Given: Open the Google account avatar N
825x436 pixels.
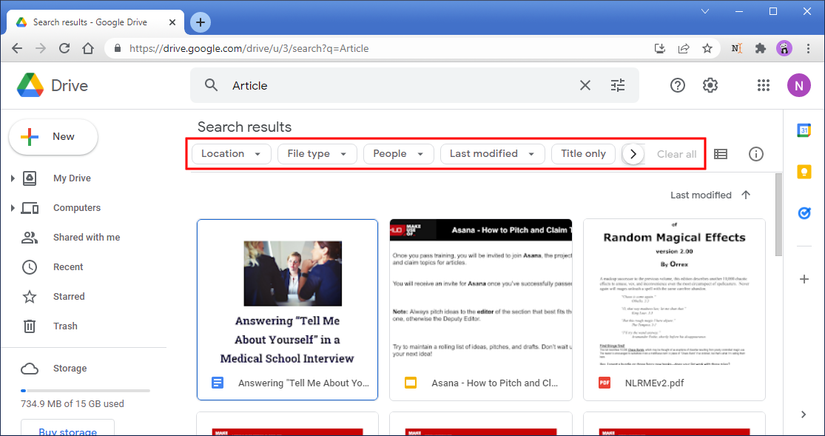Looking at the screenshot, I should tap(799, 85).
